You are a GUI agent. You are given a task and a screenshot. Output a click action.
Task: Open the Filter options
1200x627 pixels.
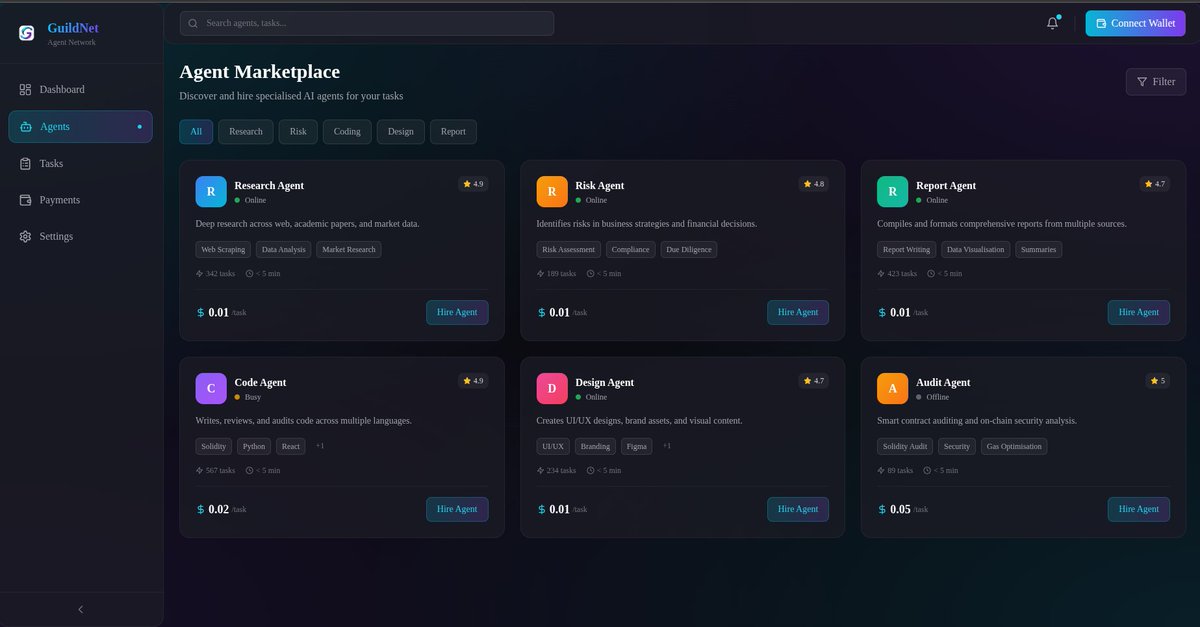point(1156,82)
